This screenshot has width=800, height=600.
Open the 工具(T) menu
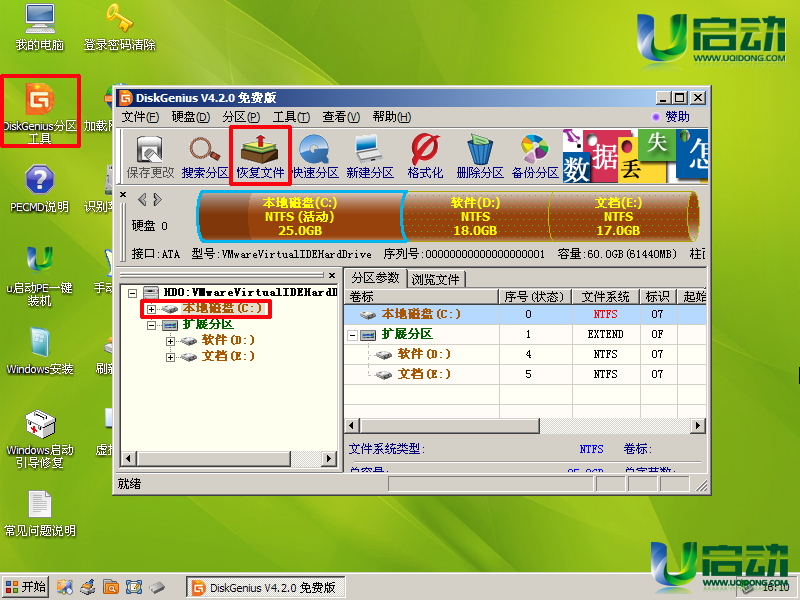coord(291,117)
